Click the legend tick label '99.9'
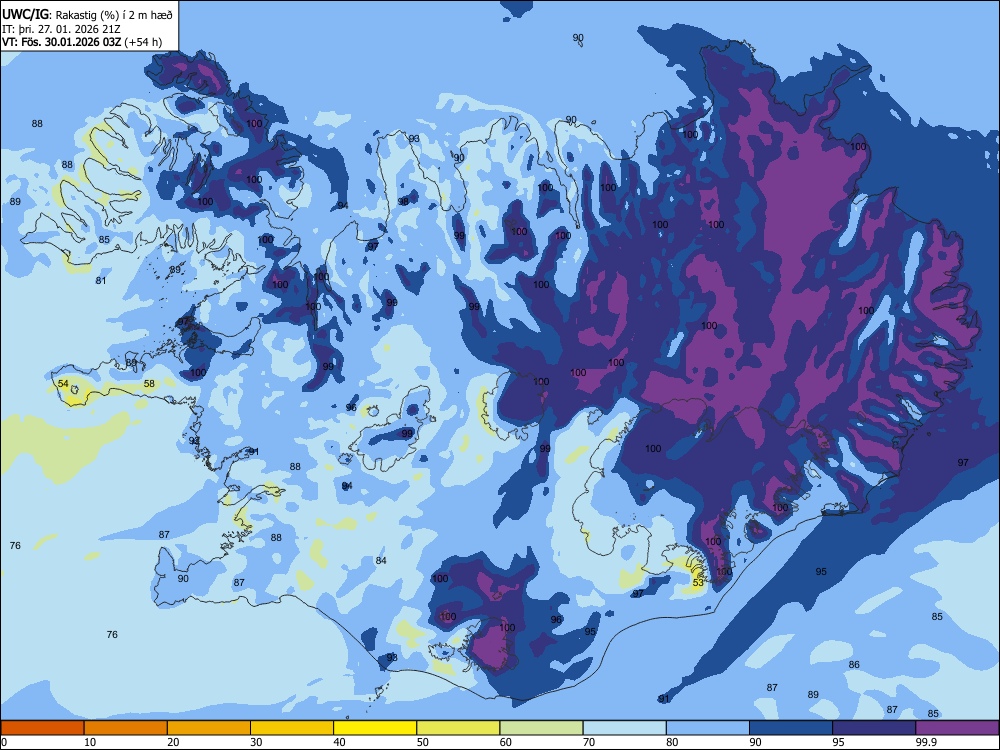The width and height of the screenshot is (1000, 750). click(925, 742)
